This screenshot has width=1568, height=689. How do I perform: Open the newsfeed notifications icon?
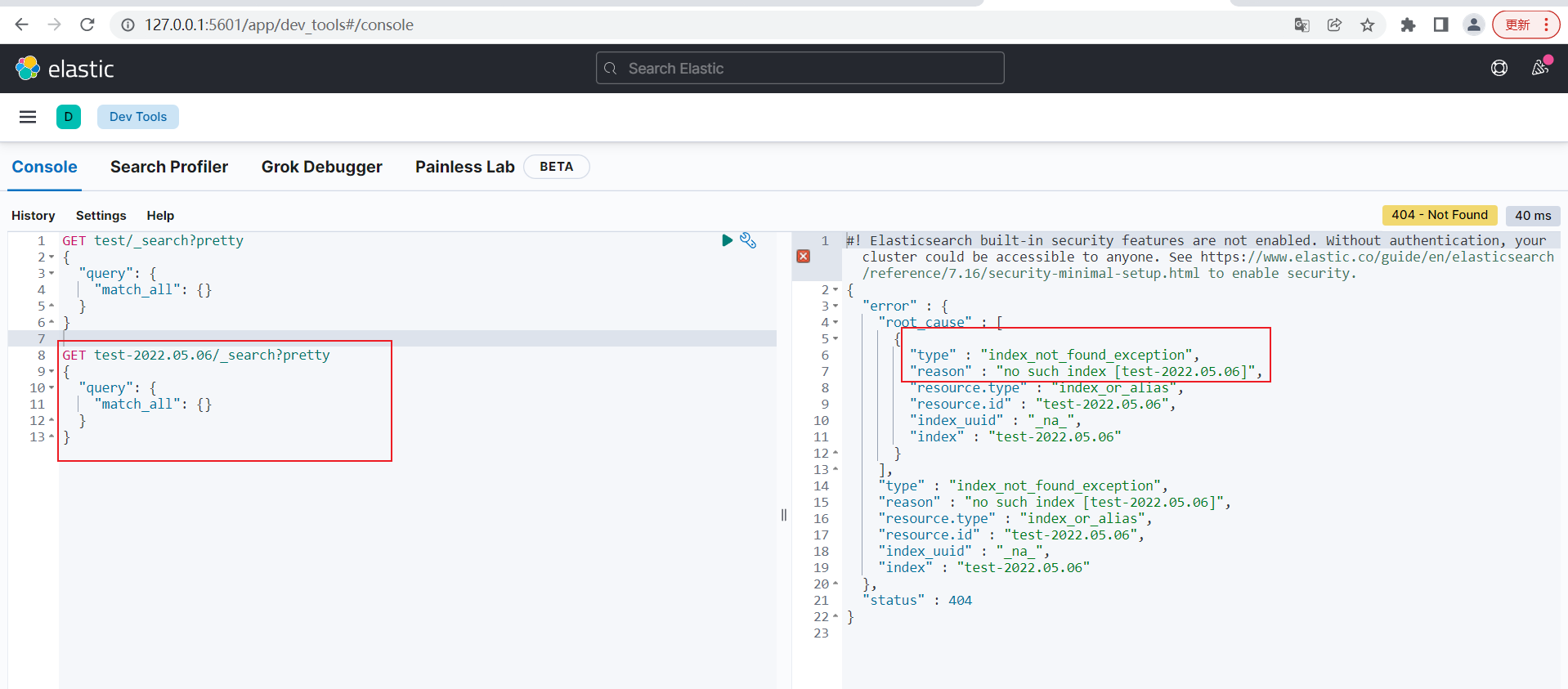point(1541,67)
